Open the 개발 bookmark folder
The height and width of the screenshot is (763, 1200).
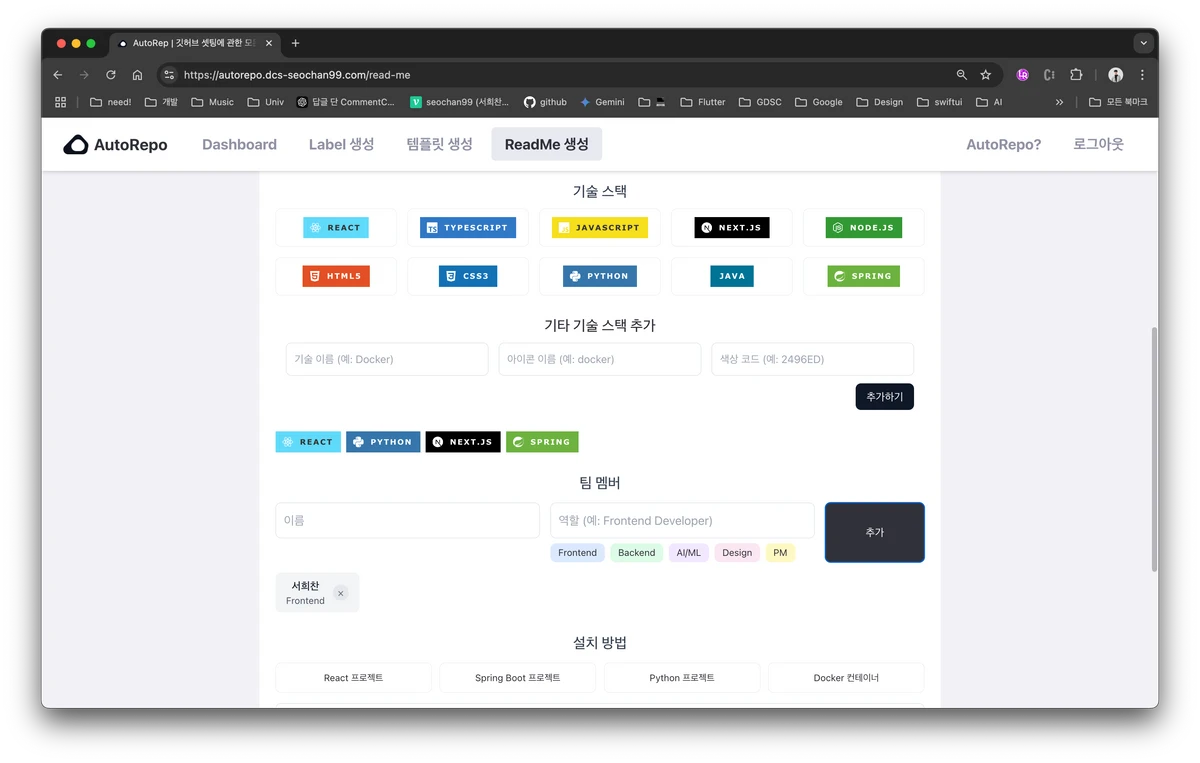(160, 102)
